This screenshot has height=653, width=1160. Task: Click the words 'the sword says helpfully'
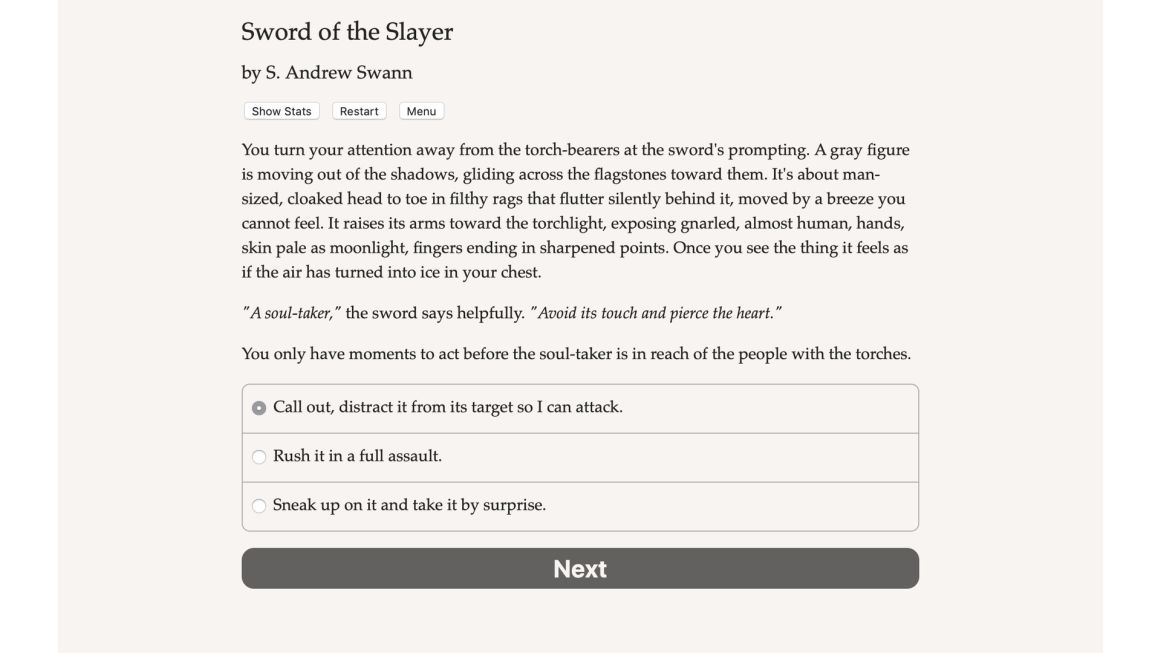click(x=435, y=313)
